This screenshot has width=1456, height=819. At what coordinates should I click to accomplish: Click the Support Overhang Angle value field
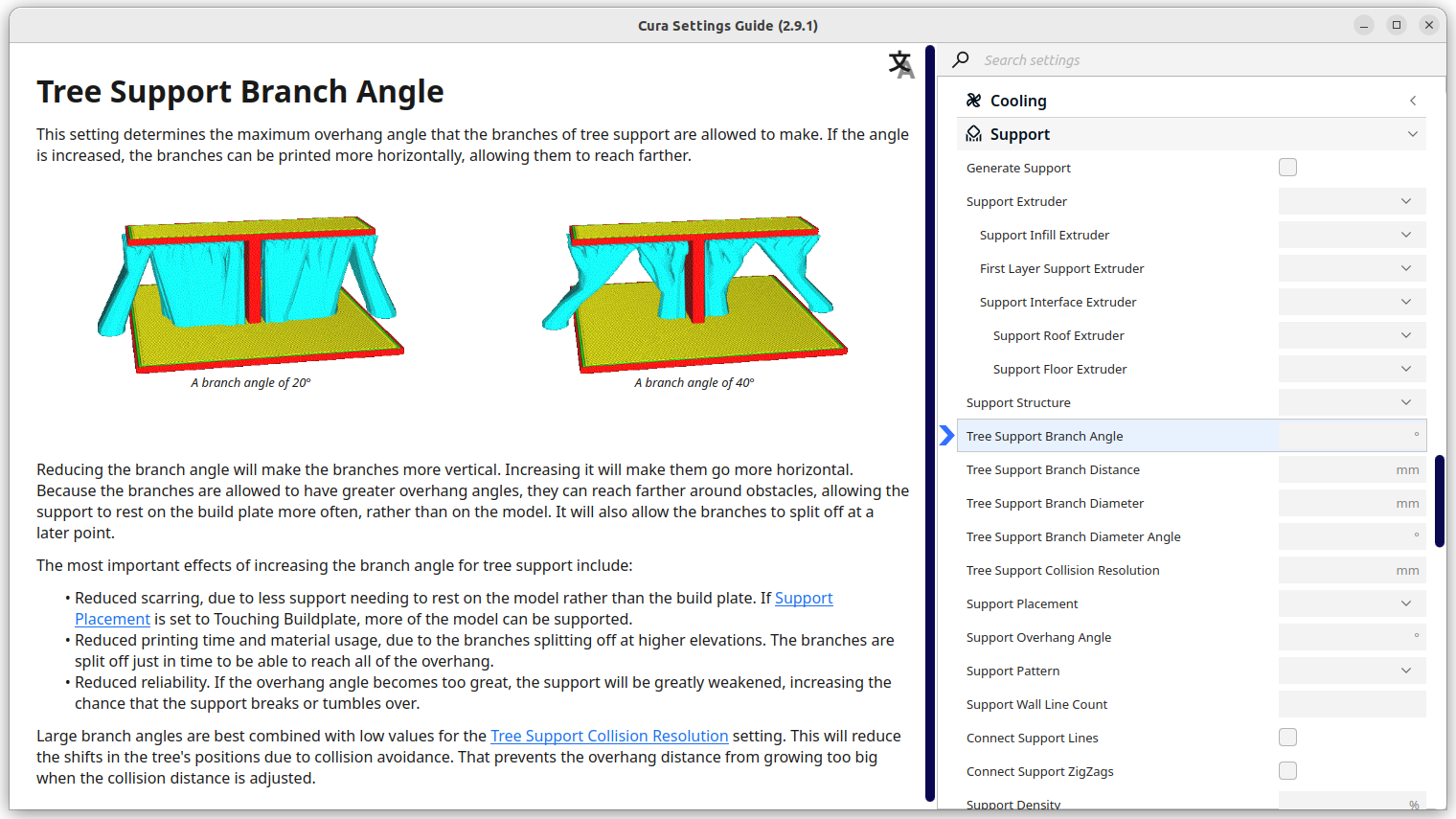(x=1352, y=637)
